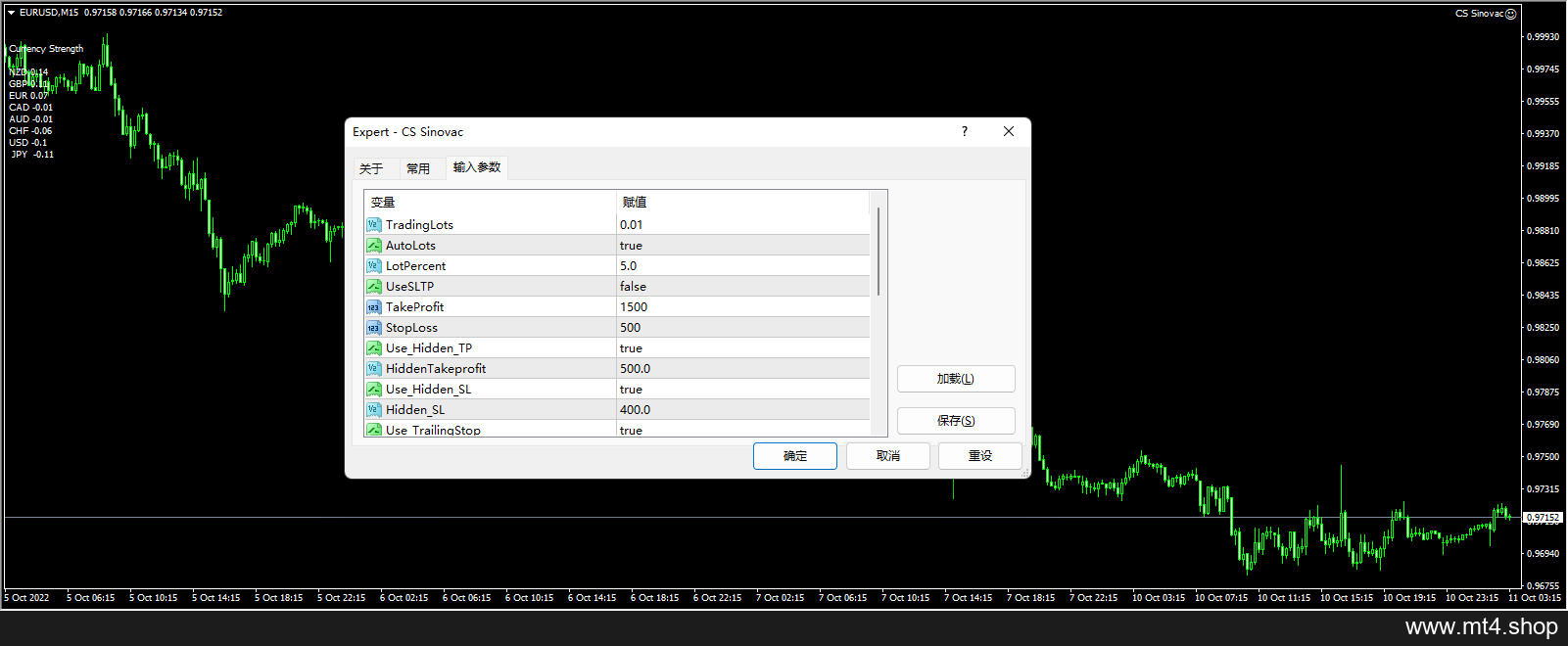
Task: Open the chart dropdown arrow beside EURUSD,M15
Action: click(x=11, y=13)
